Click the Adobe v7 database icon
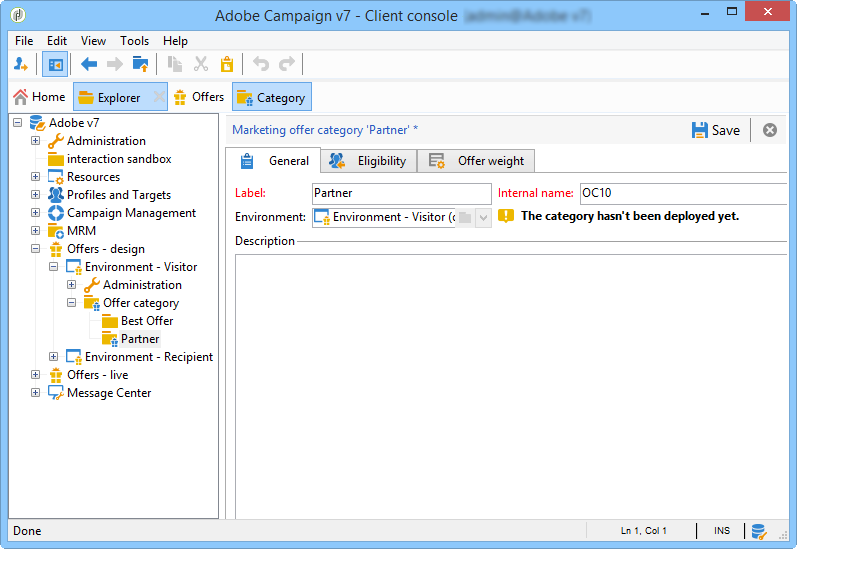The height and width of the screenshot is (584, 844). pyautogui.click(x=38, y=123)
